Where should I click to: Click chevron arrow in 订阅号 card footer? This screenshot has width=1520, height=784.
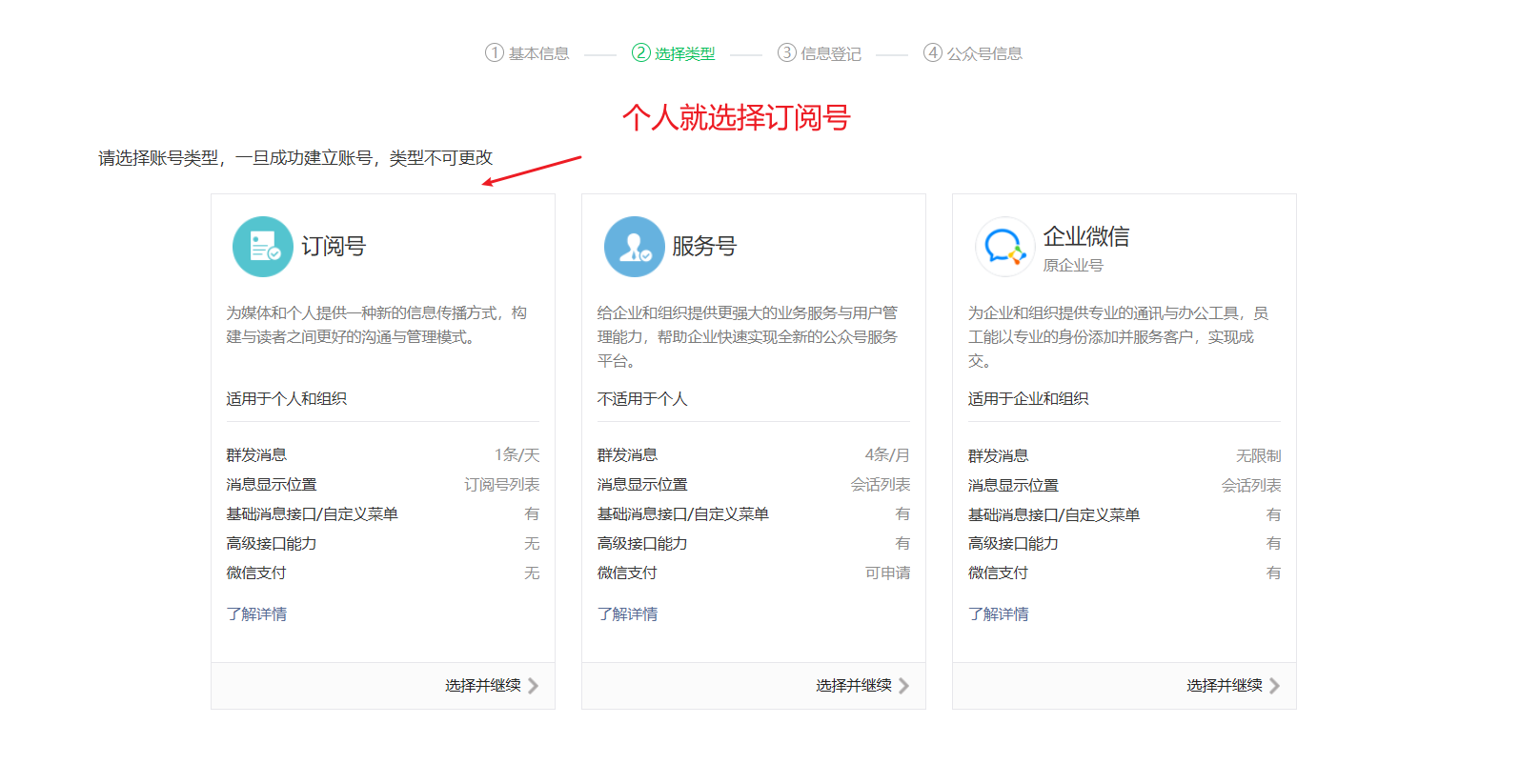click(534, 686)
